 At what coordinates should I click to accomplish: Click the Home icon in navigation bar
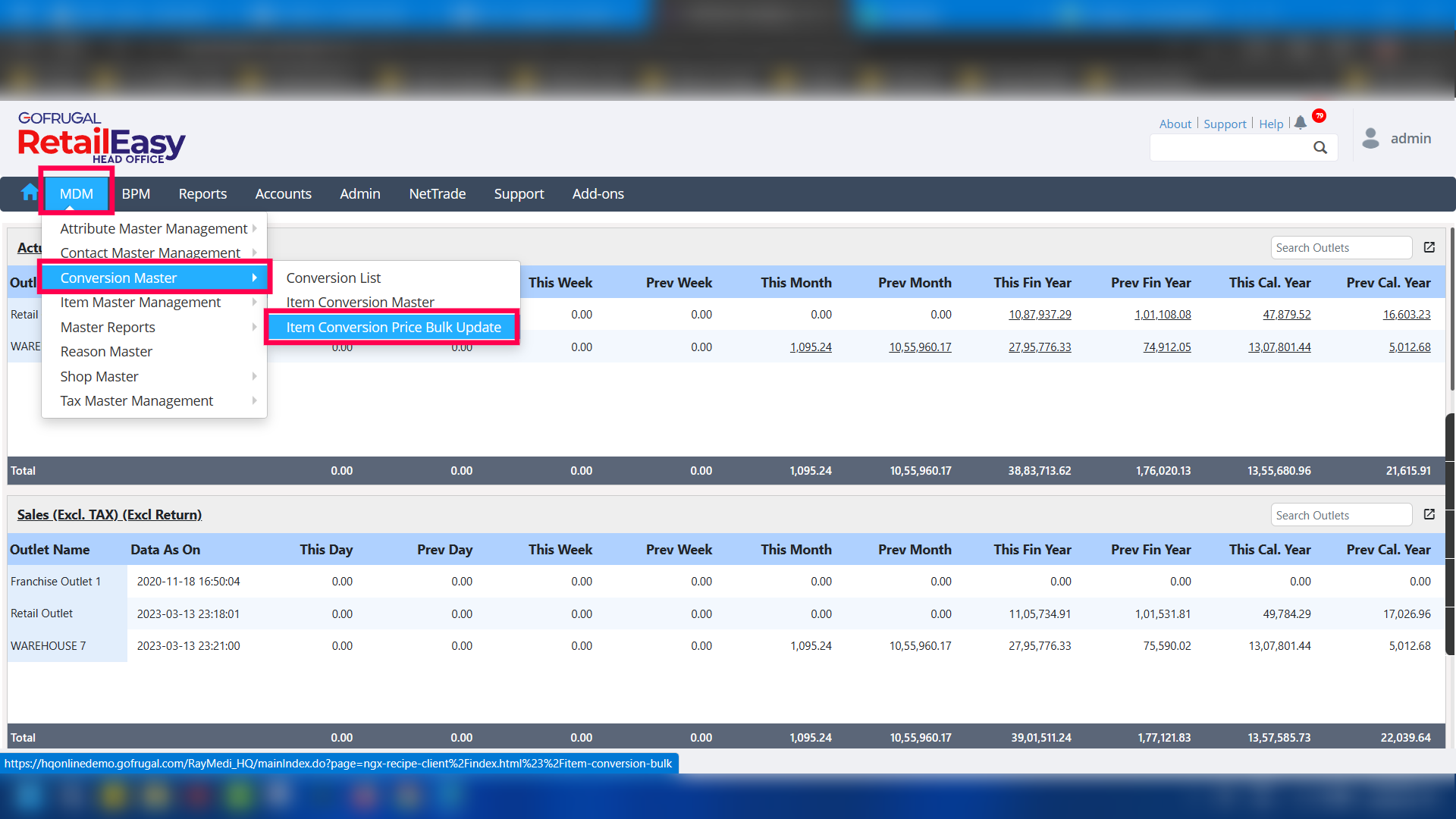[30, 193]
